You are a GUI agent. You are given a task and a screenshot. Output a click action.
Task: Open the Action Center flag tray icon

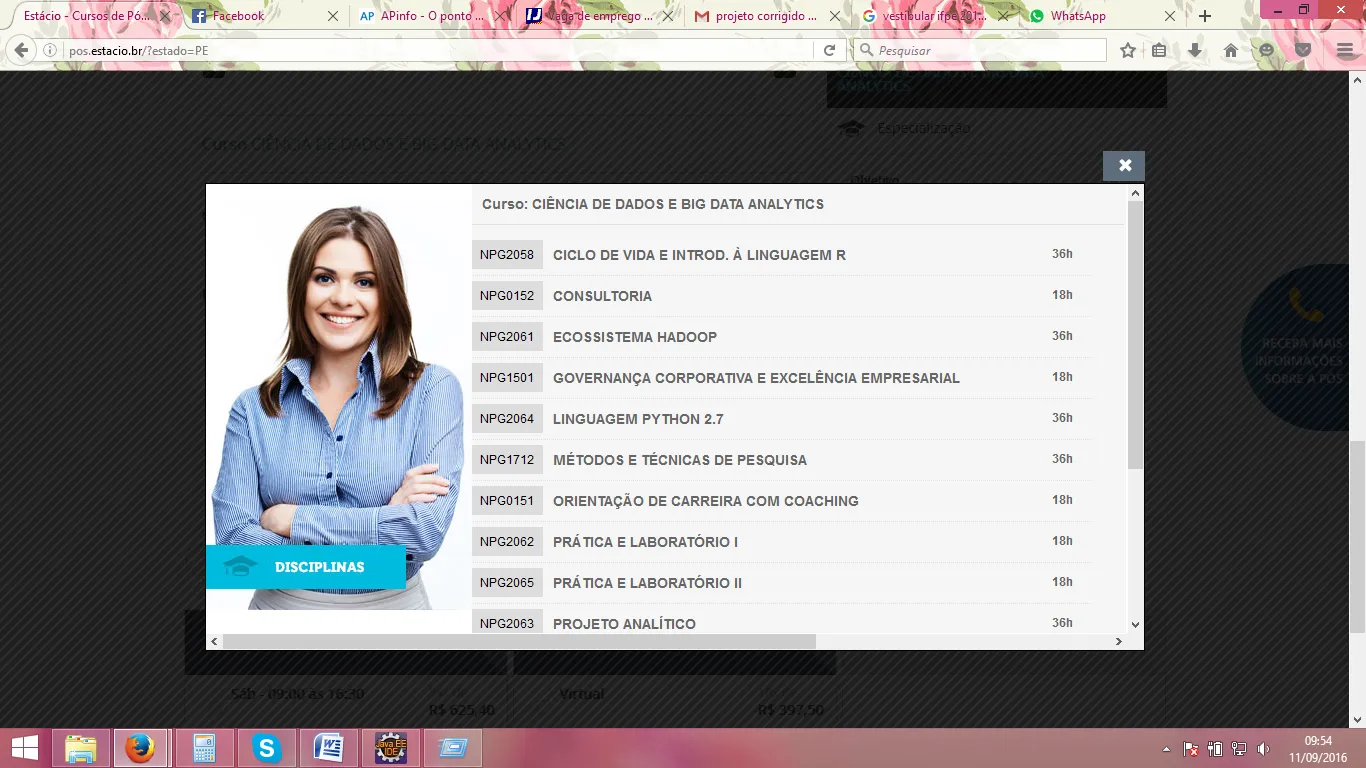(x=1191, y=749)
